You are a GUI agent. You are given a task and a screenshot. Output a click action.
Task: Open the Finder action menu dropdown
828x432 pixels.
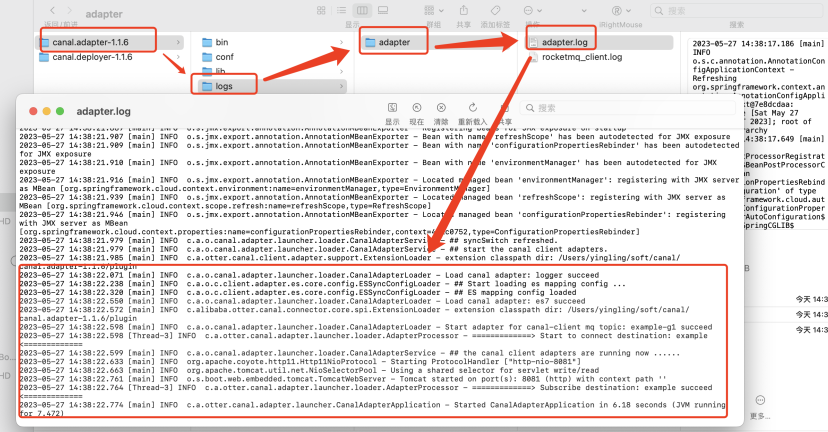point(532,10)
